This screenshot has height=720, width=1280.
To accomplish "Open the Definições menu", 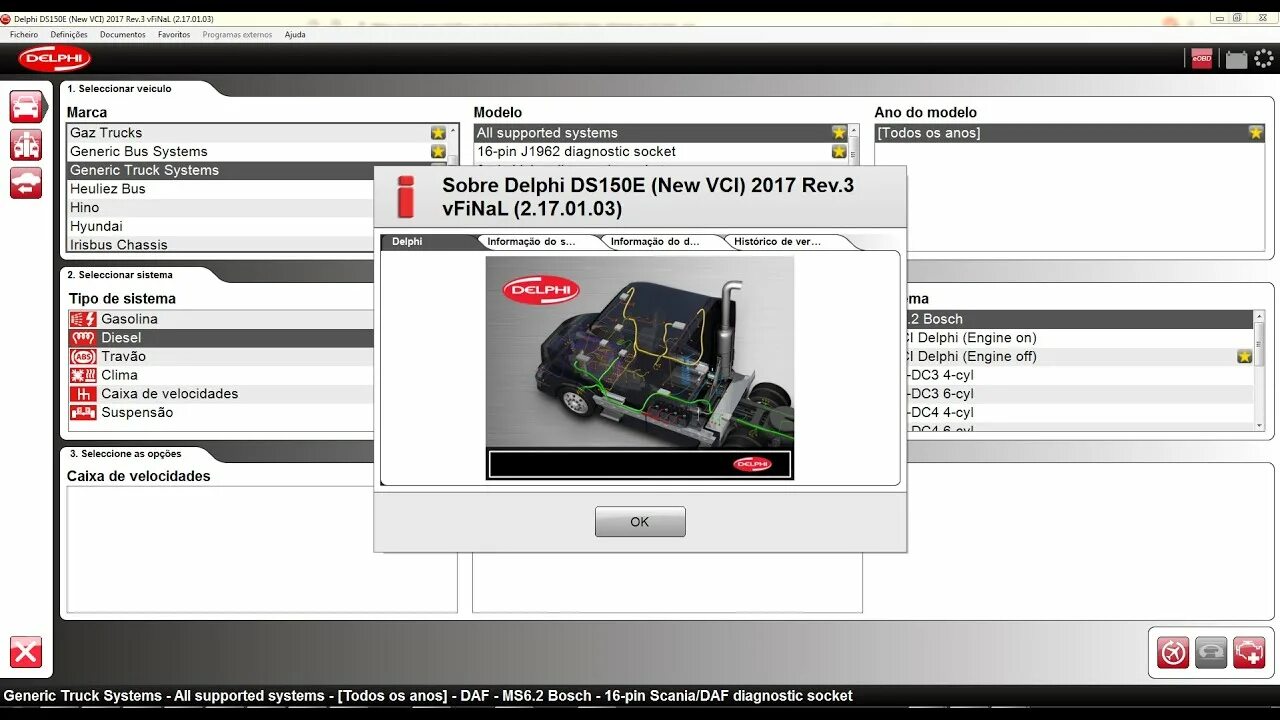I will point(69,35).
